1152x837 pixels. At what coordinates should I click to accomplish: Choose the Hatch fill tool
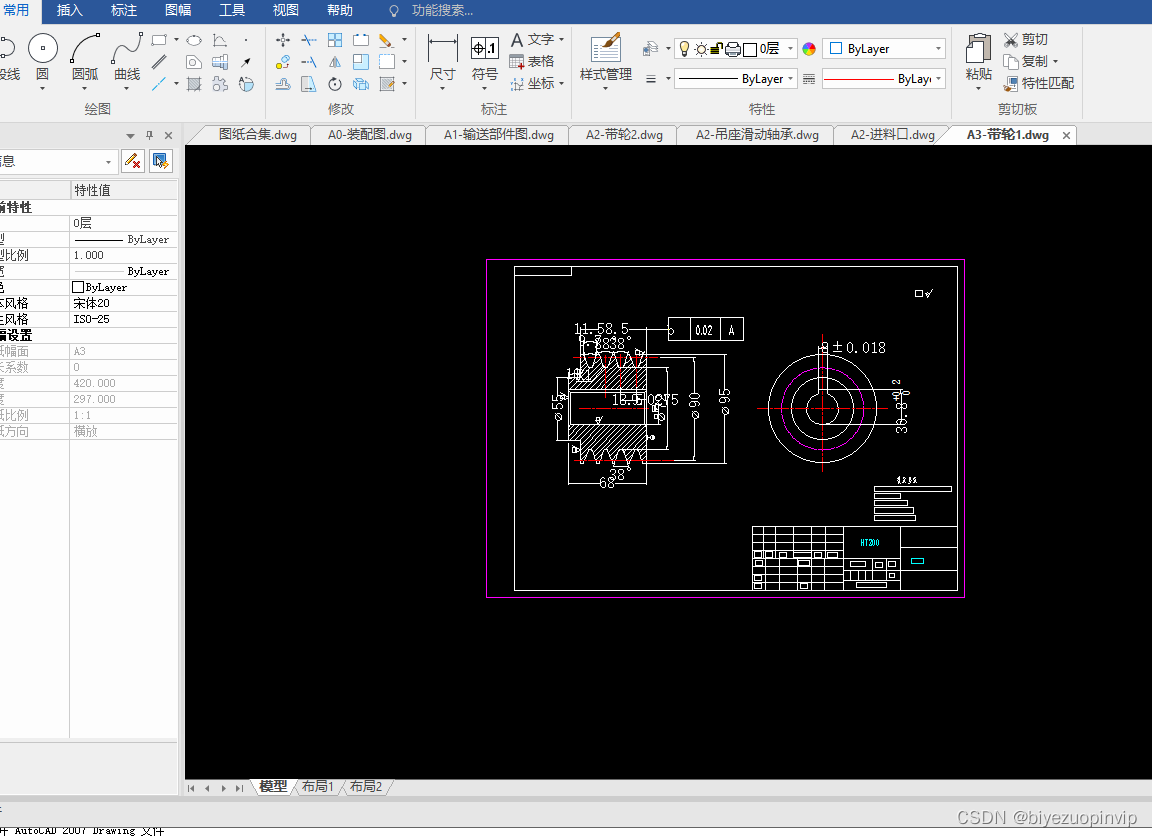[194, 84]
